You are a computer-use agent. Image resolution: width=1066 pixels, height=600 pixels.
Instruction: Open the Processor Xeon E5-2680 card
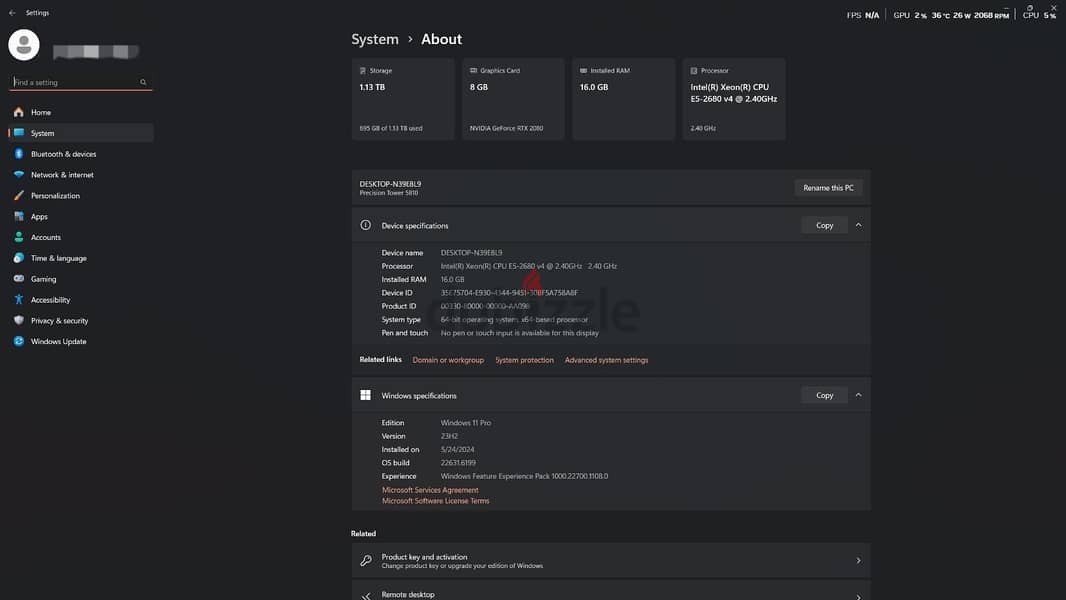point(734,99)
